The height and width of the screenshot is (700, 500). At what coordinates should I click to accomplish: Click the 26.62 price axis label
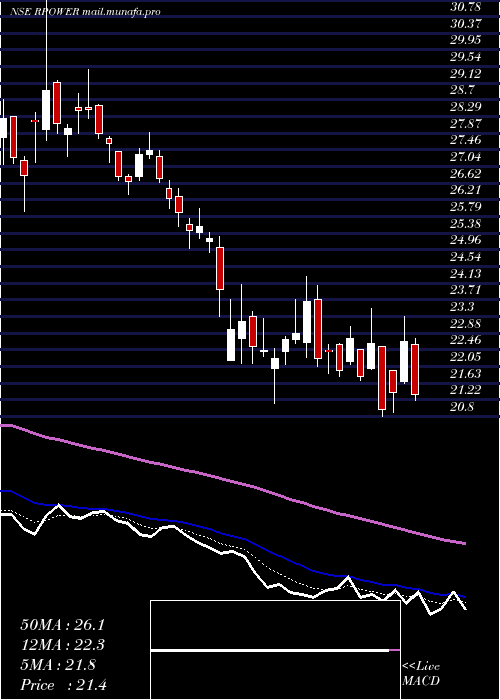(466, 174)
